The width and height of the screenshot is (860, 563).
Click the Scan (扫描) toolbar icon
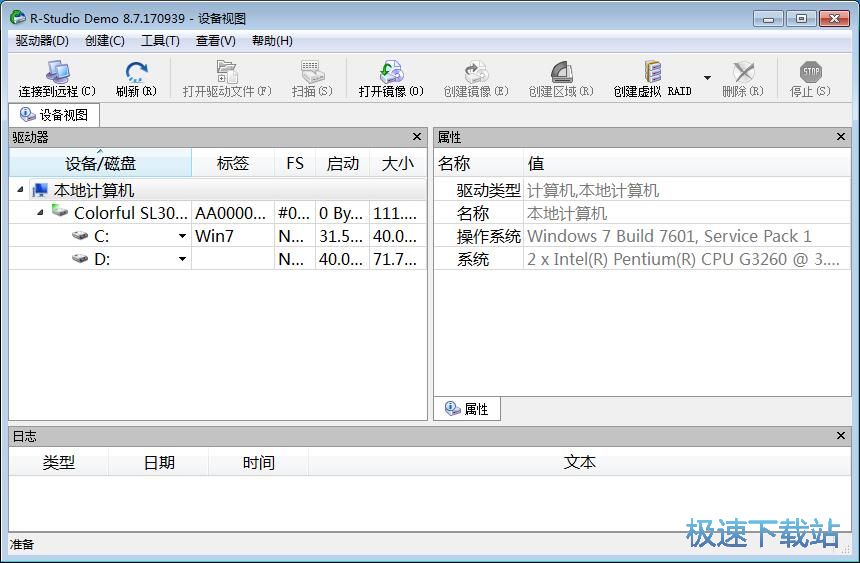click(312, 72)
